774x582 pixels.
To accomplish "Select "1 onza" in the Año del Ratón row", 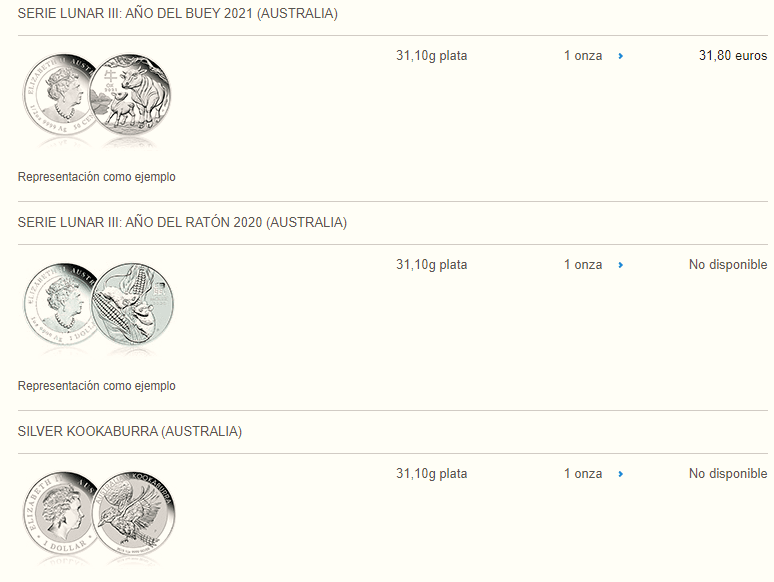I will coord(583,265).
